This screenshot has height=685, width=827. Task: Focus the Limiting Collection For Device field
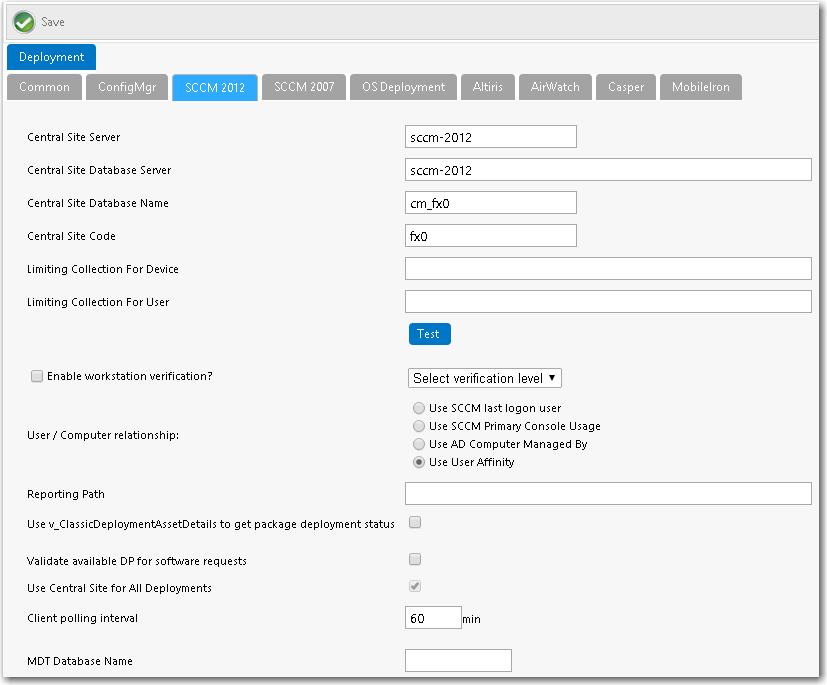(607, 269)
